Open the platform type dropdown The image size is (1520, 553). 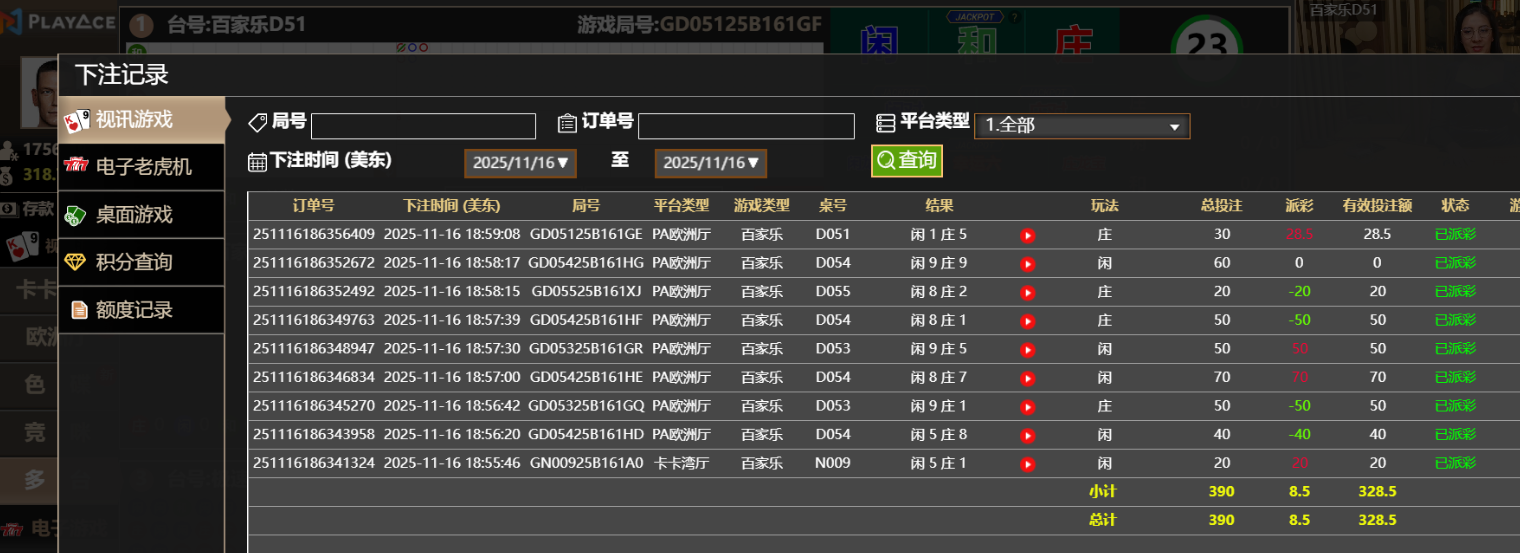pos(1082,126)
